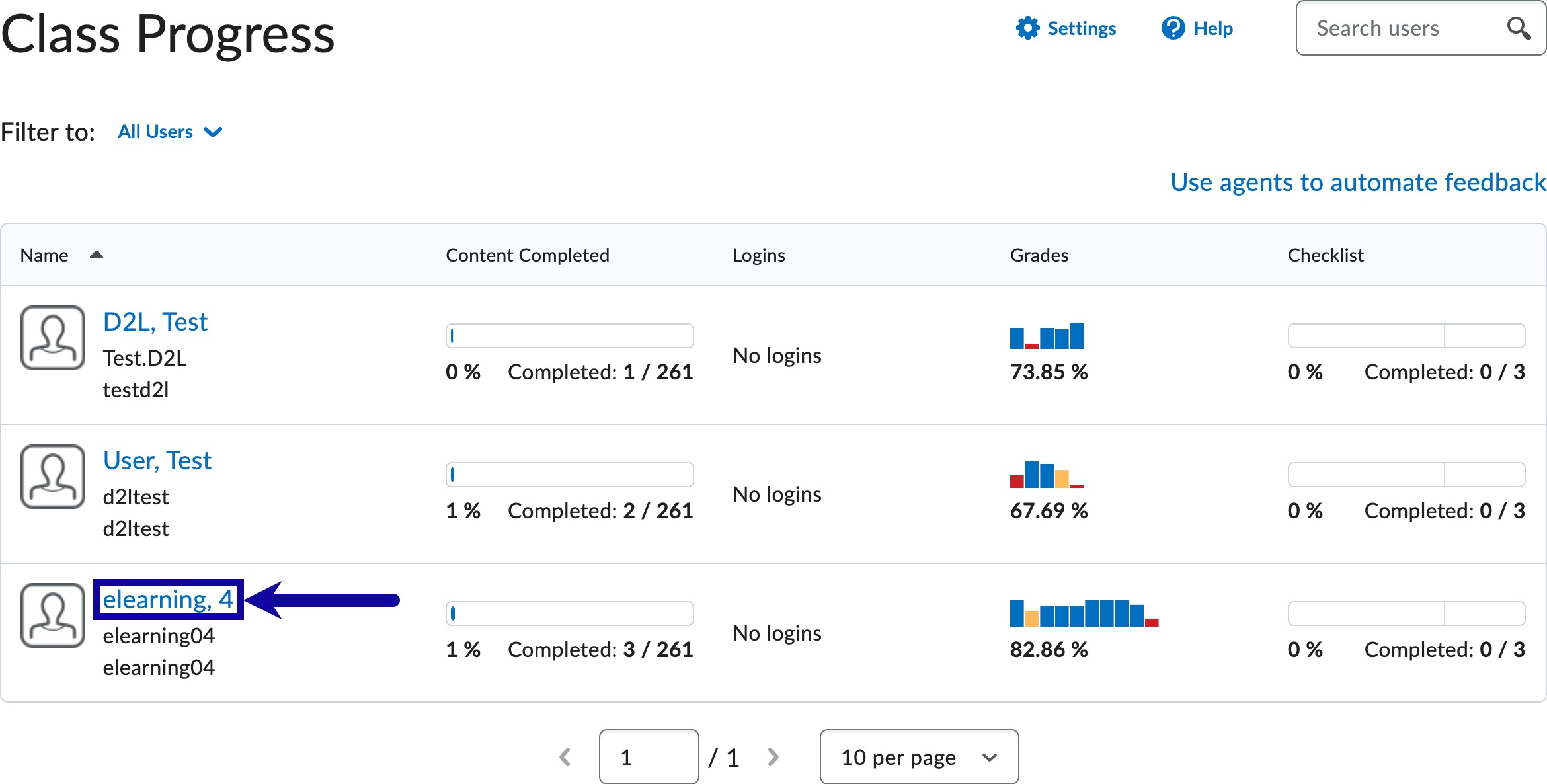Image resolution: width=1547 pixels, height=784 pixels.
Task: Open User, Test's progress details
Action: coord(157,460)
